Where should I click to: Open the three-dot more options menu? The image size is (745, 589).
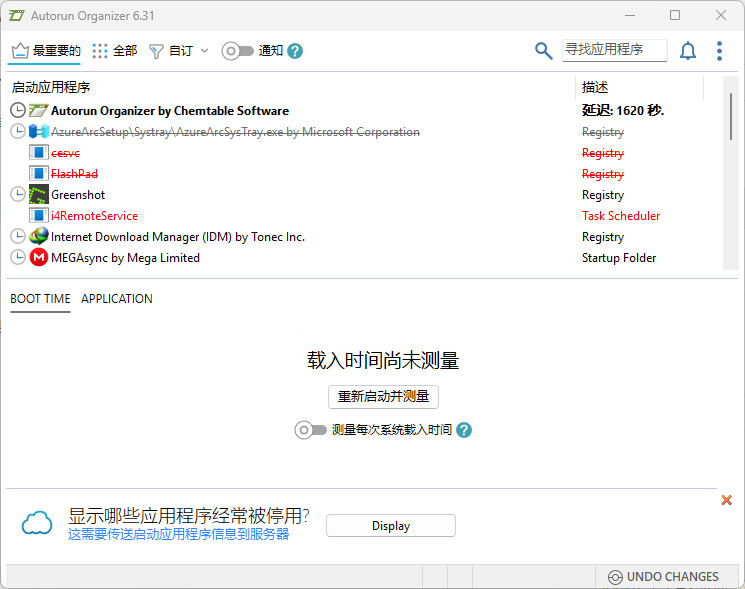pyautogui.click(x=719, y=51)
